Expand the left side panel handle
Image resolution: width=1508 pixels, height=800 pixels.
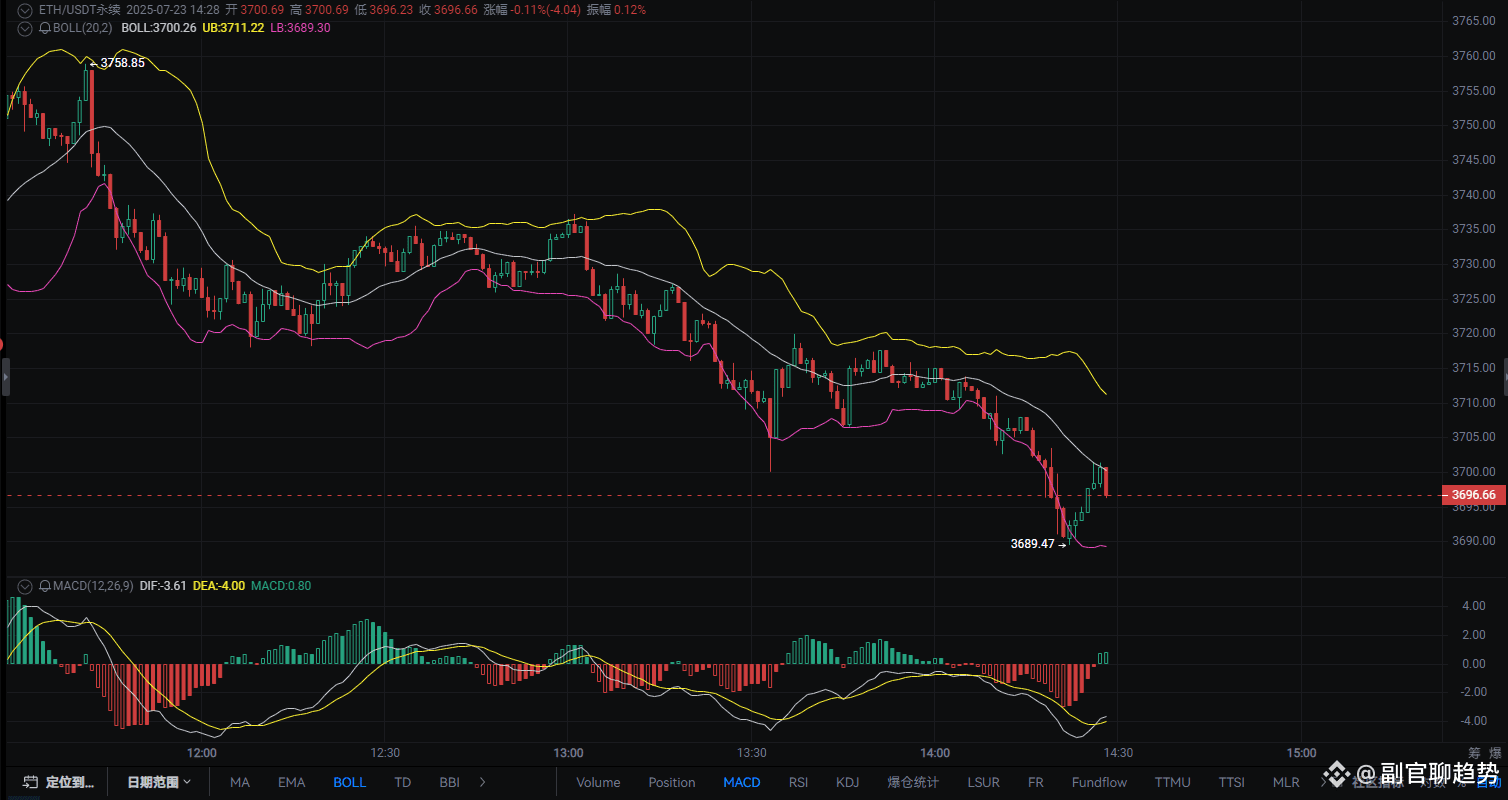point(5,379)
